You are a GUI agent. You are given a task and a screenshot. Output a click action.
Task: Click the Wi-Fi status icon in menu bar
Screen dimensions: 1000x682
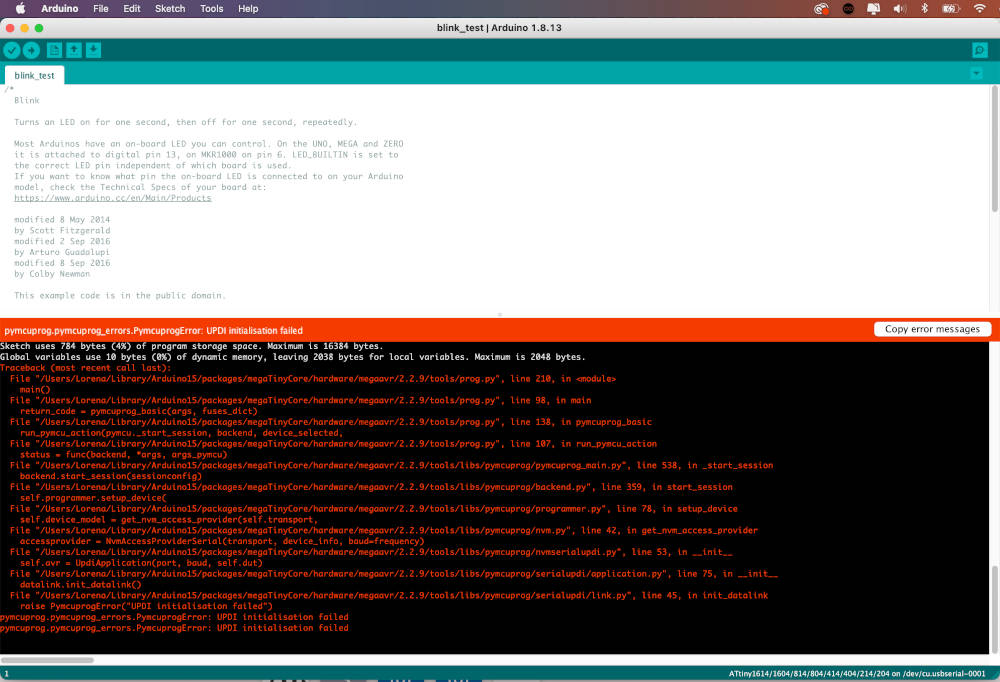[980, 8]
